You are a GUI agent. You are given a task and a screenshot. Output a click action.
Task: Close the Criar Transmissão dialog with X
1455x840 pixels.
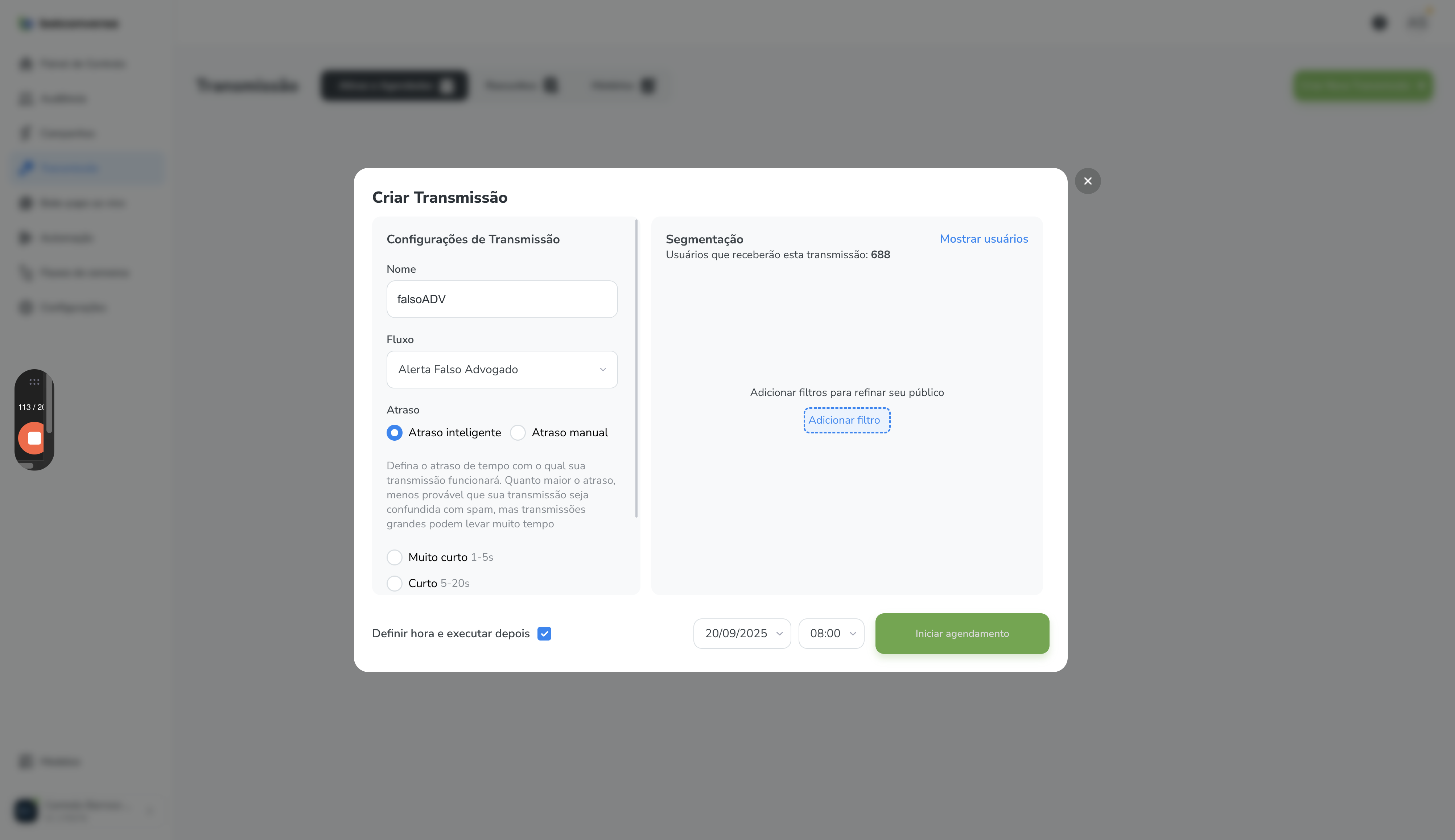pyautogui.click(x=1087, y=181)
